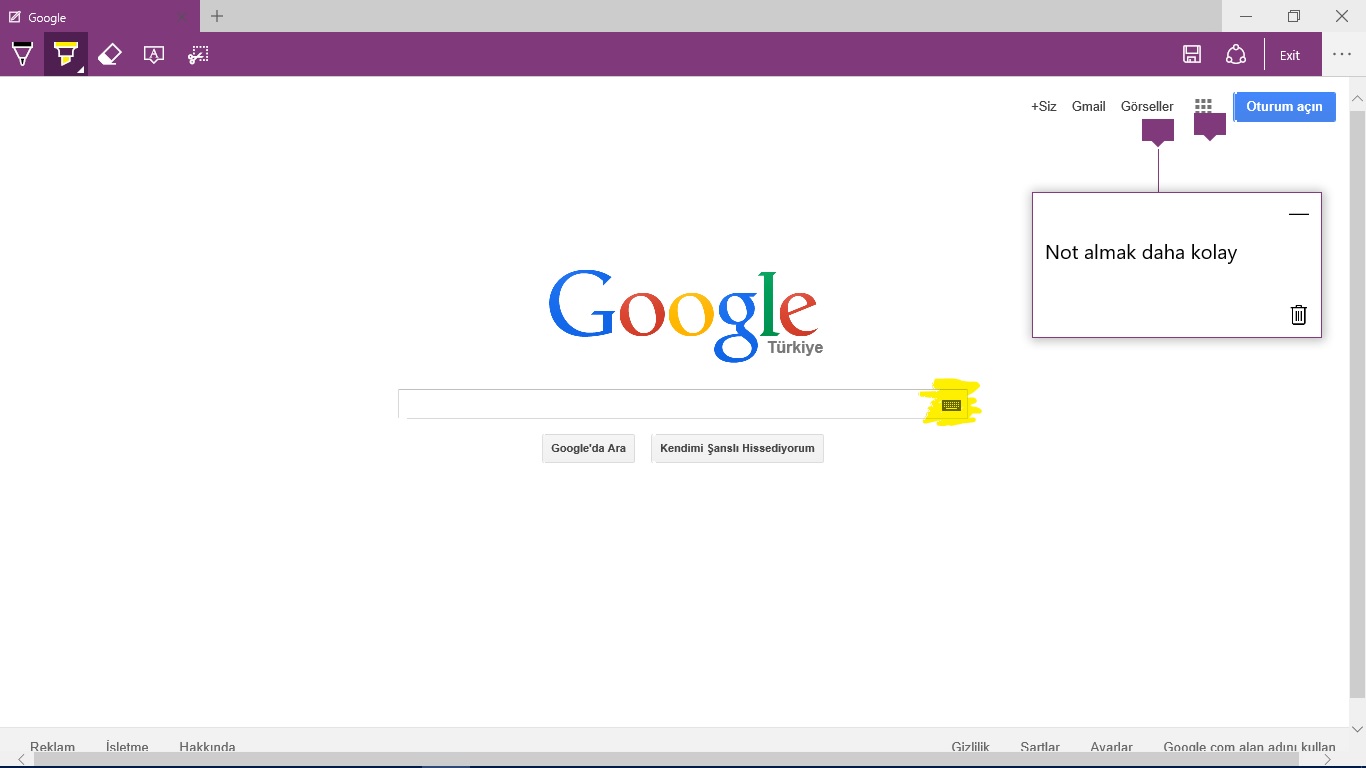Open the More options ellipsis menu
Viewport: 1366px width, 768px height.
pyautogui.click(x=1342, y=55)
